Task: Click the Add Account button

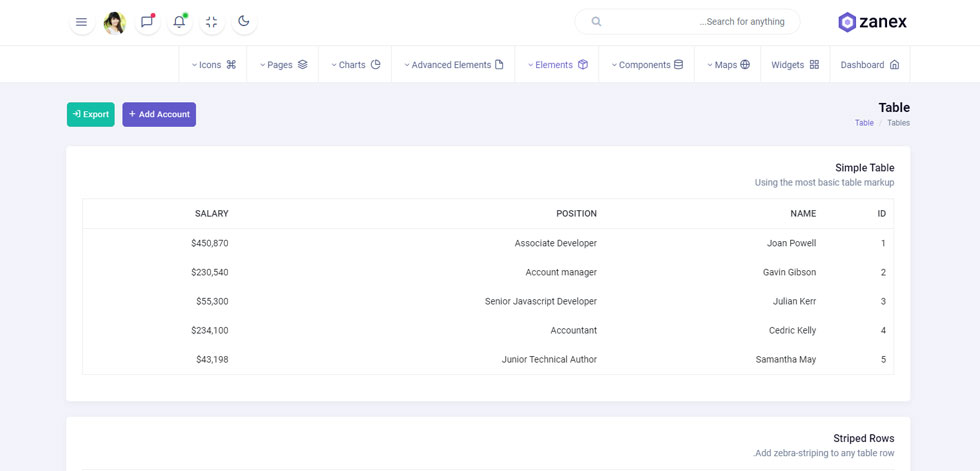Action: (159, 114)
